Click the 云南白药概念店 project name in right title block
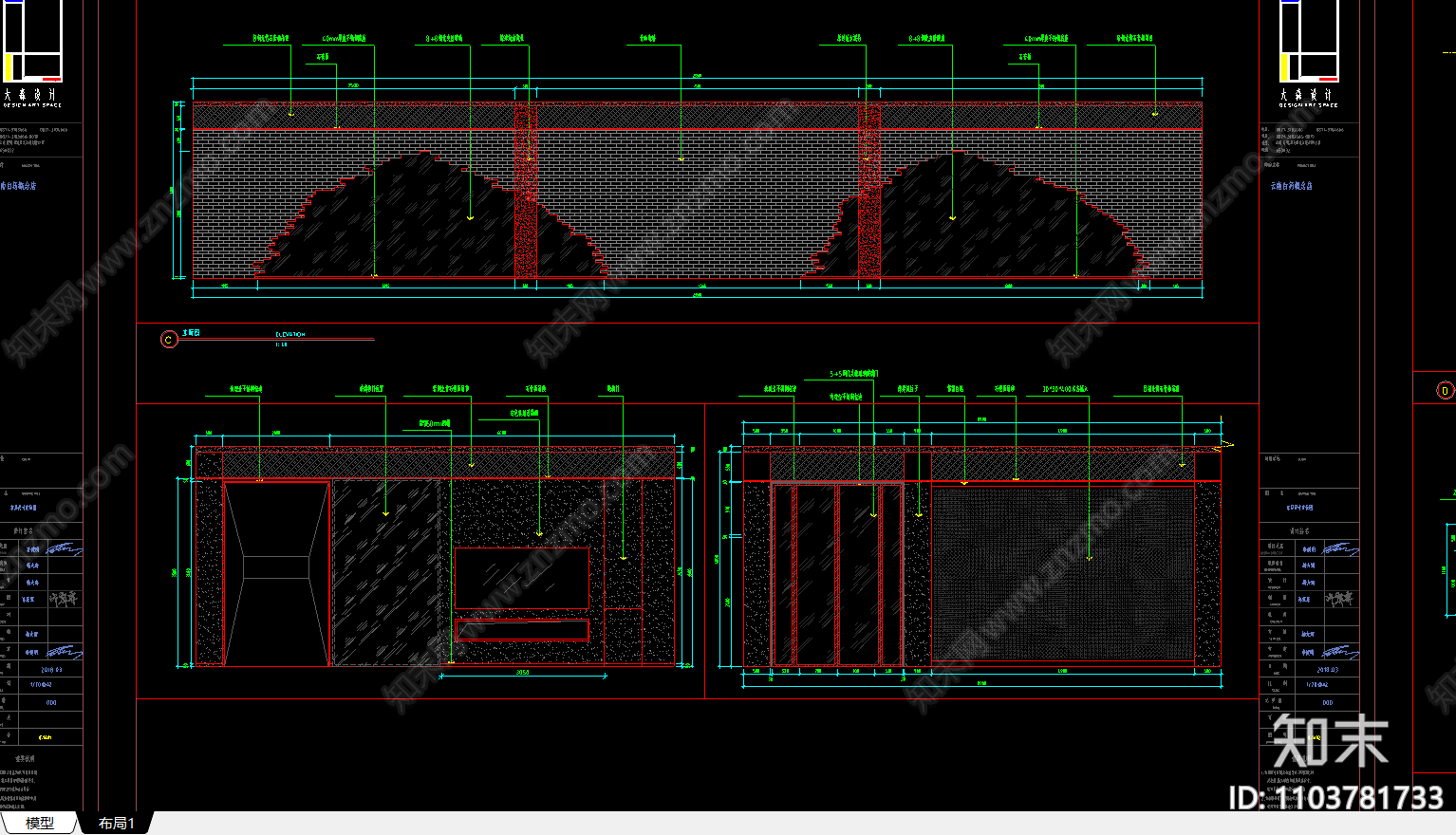Screen dimensions: 1456x835 pos(1292,186)
